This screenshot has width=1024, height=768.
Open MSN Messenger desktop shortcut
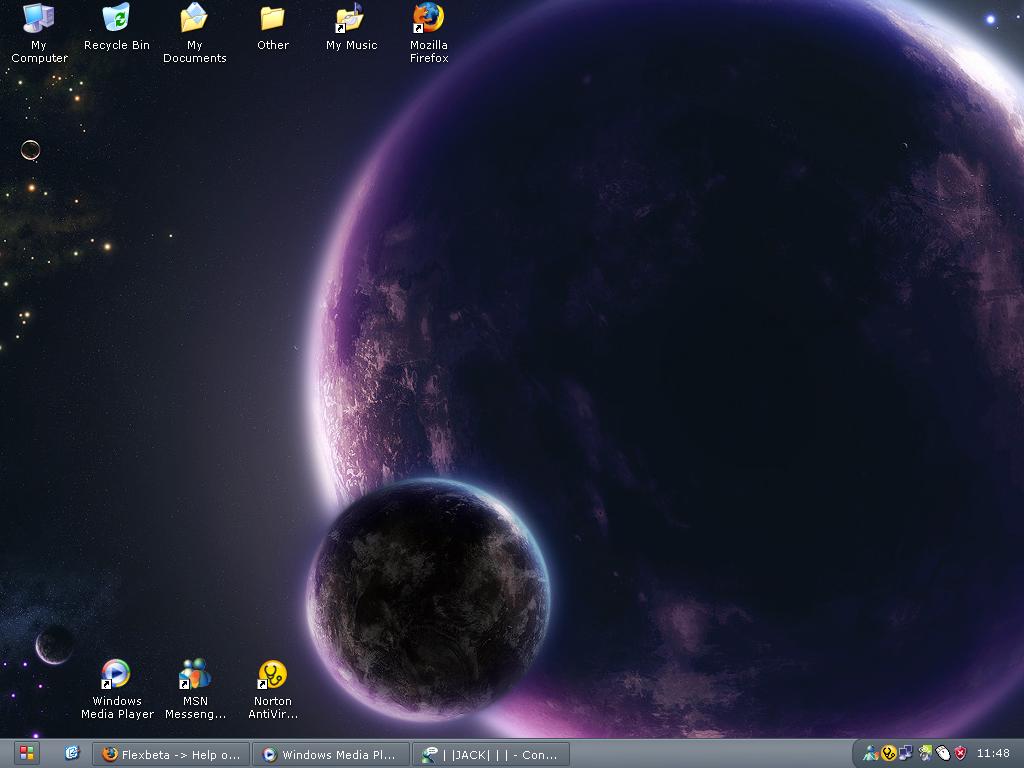coord(195,675)
